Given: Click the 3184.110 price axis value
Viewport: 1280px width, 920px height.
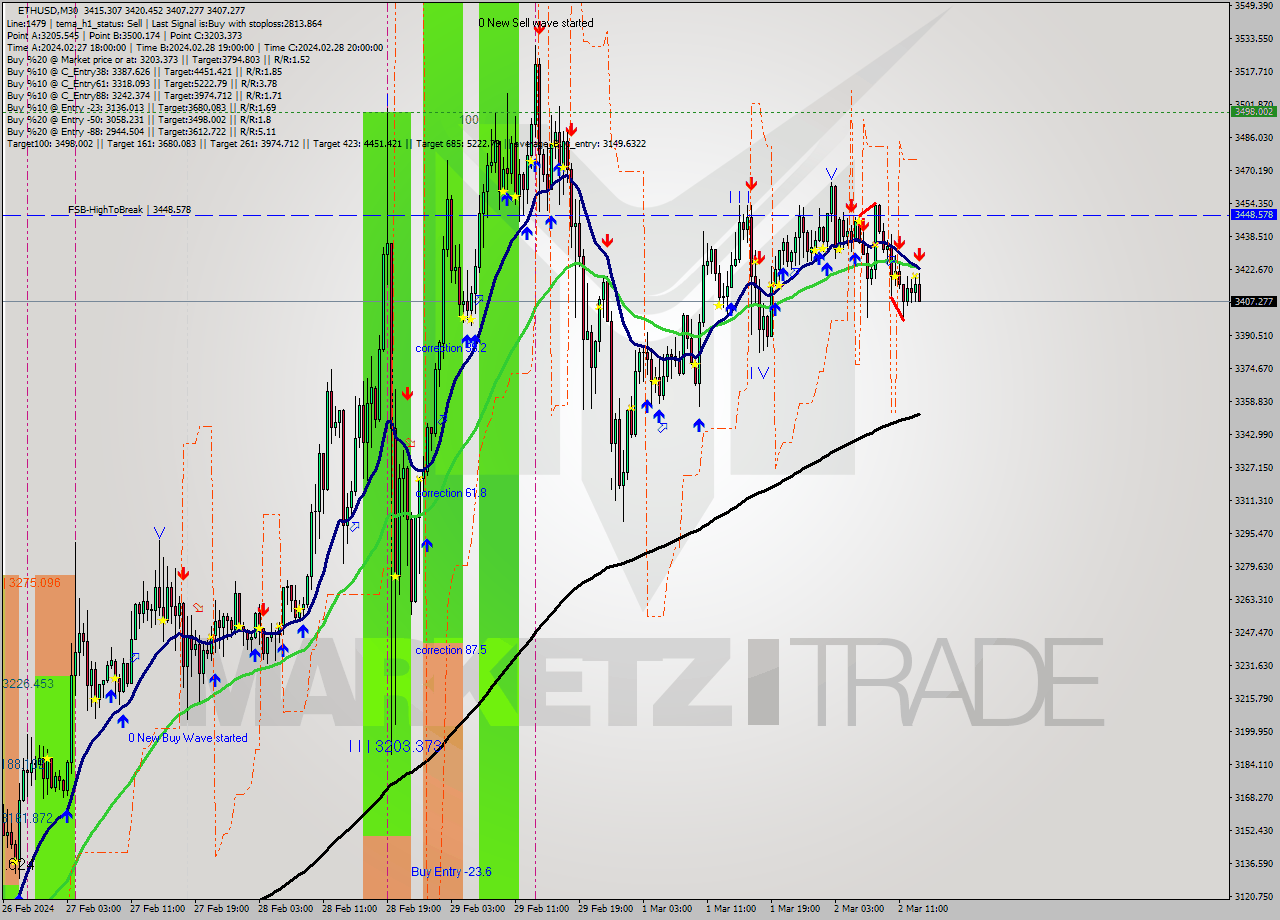Looking at the screenshot, I should [x=1253, y=765].
